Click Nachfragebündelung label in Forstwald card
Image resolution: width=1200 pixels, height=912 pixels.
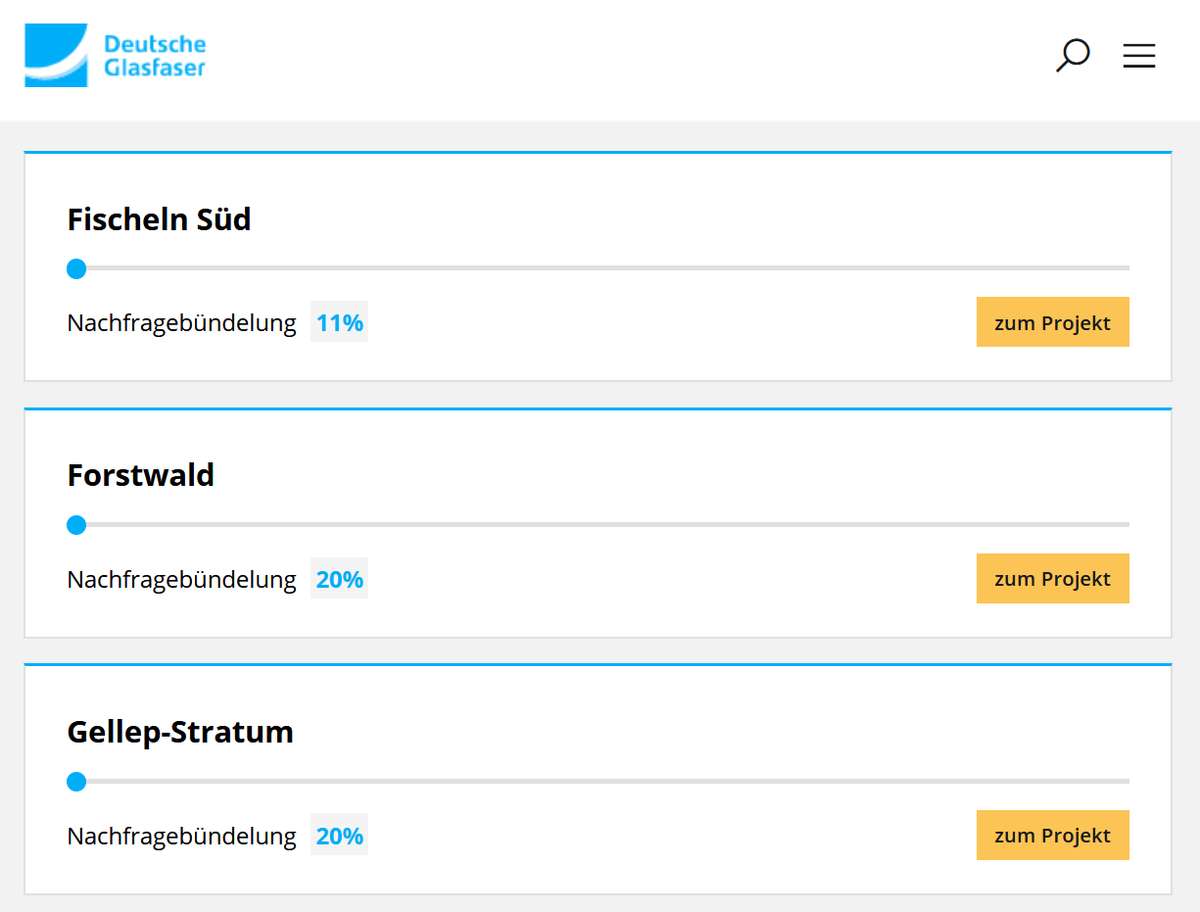pyautogui.click(x=182, y=579)
